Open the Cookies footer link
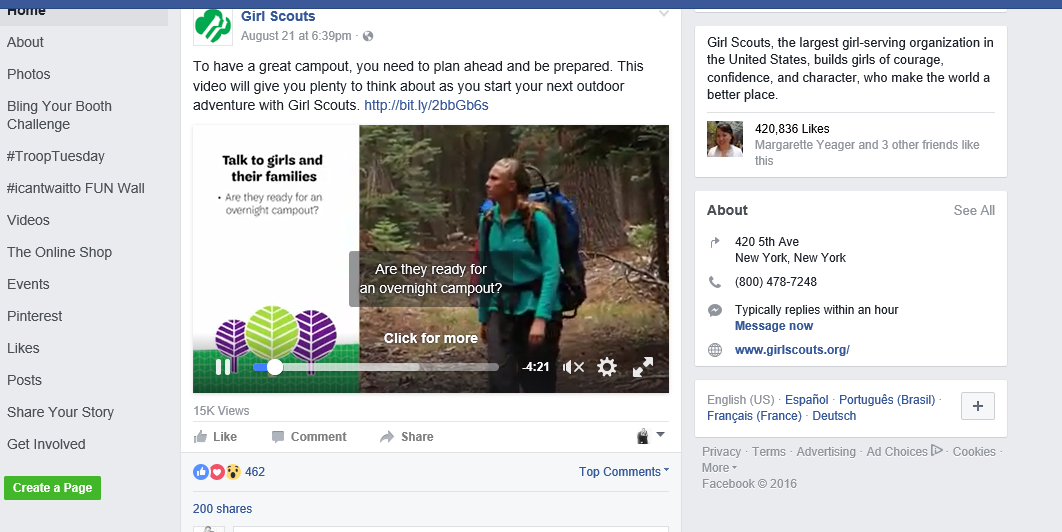The width and height of the screenshot is (1062, 532). click(974, 451)
